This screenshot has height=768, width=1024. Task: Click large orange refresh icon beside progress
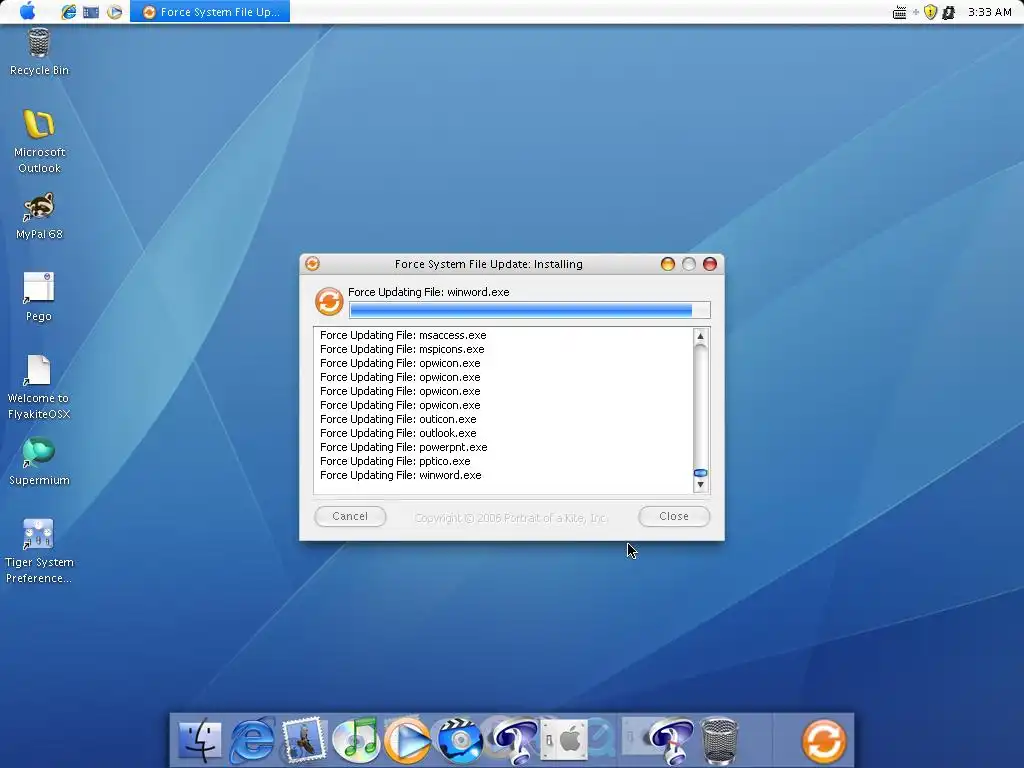point(329,302)
